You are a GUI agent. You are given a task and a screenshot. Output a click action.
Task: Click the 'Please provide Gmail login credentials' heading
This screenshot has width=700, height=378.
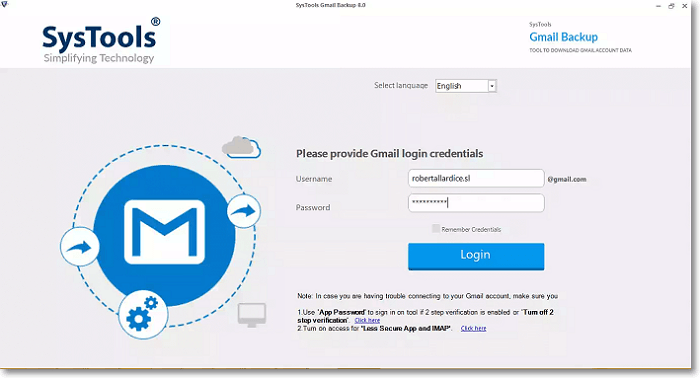(x=389, y=154)
